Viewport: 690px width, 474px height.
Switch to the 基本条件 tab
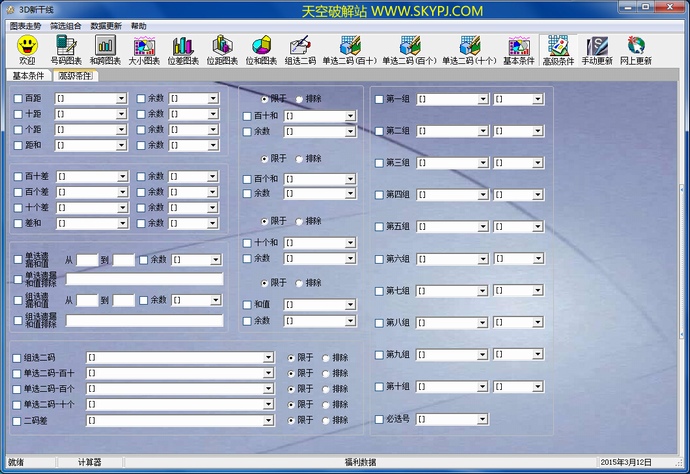(29, 75)
